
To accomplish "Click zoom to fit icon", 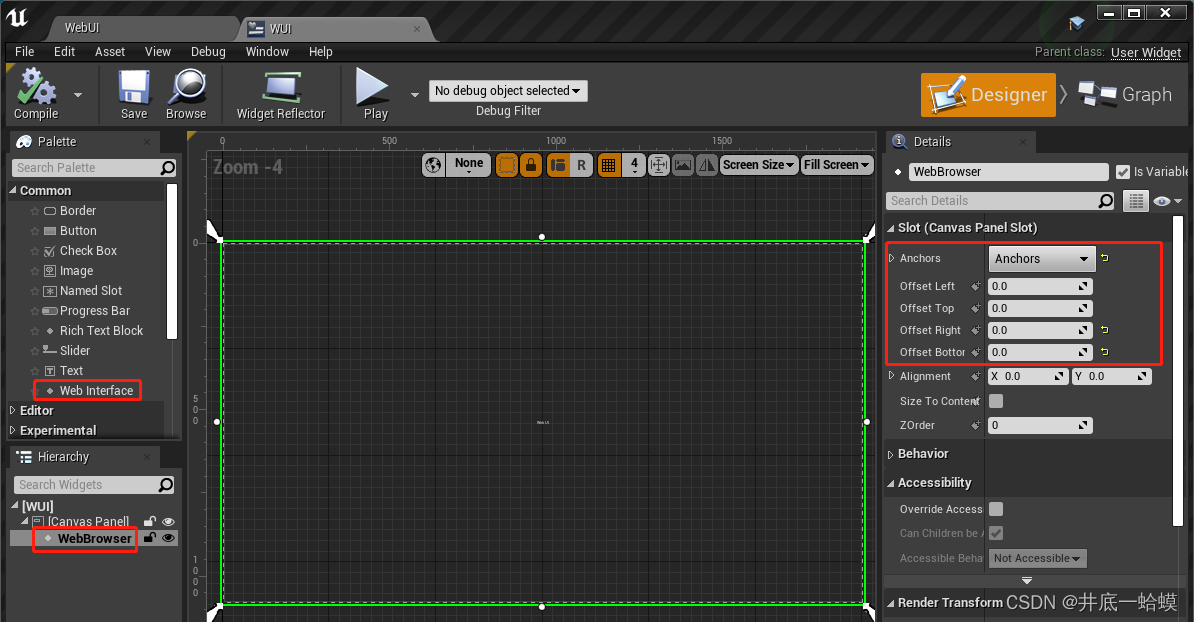I will 659,164.
